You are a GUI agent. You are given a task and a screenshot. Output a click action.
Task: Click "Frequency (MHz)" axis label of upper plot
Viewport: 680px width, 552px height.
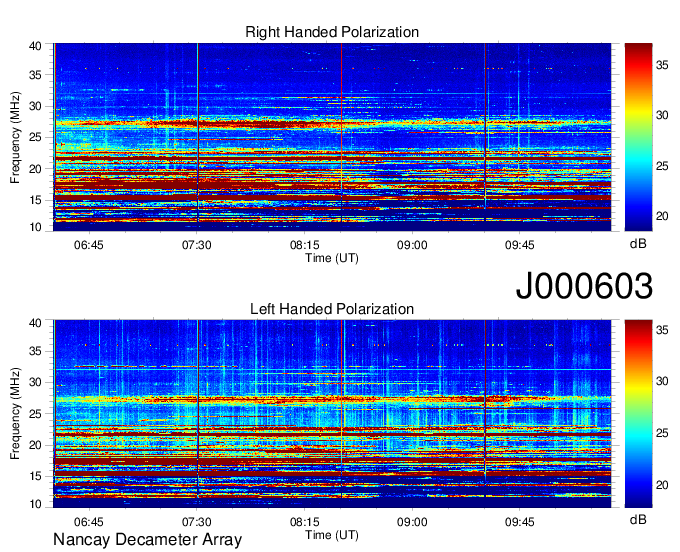tap(15, 137)
